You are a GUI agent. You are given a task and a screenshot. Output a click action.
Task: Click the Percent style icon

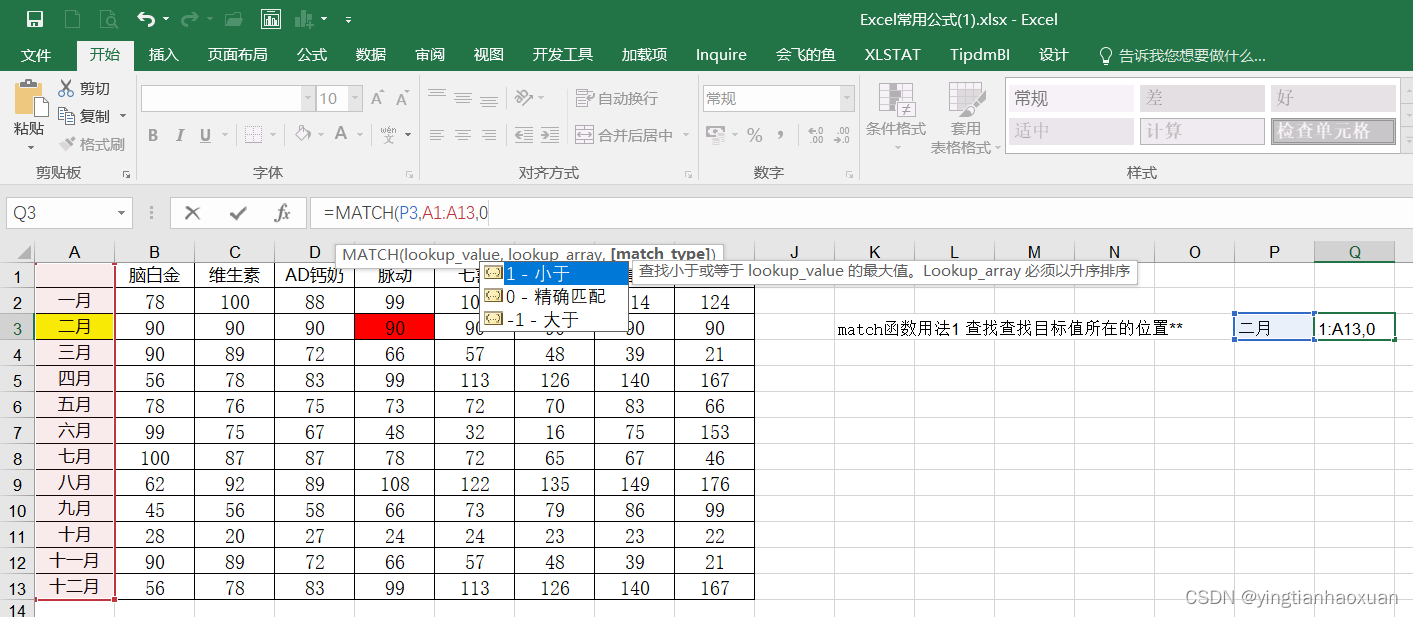tap(755, 135)
